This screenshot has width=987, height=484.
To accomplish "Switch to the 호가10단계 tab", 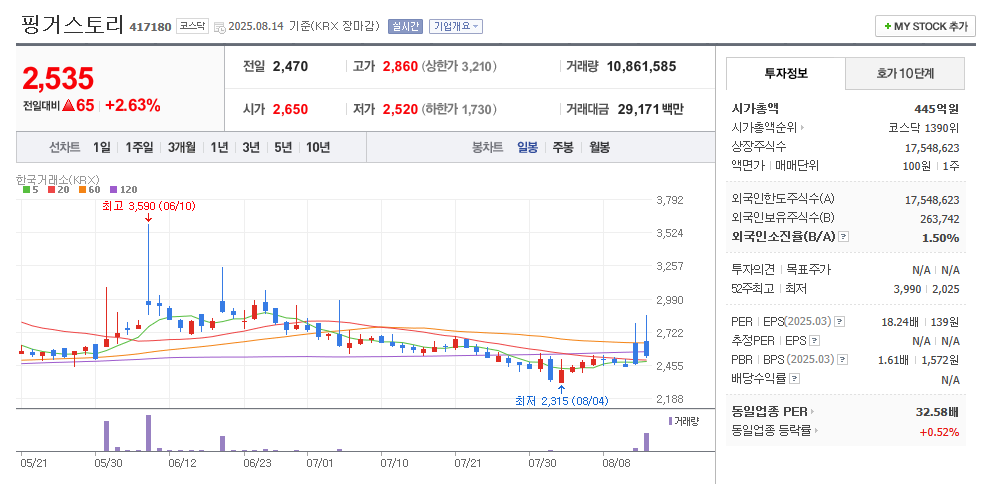I will tap(905, 73).
